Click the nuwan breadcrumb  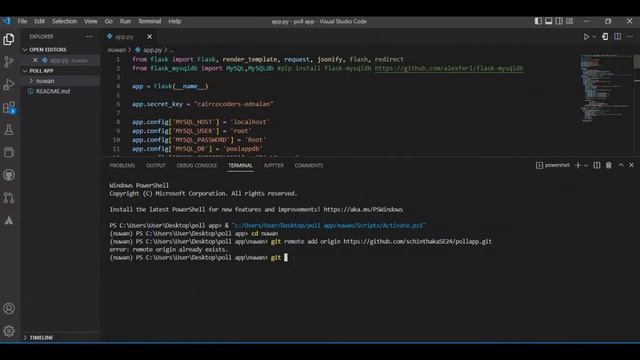tap(117, 50)
